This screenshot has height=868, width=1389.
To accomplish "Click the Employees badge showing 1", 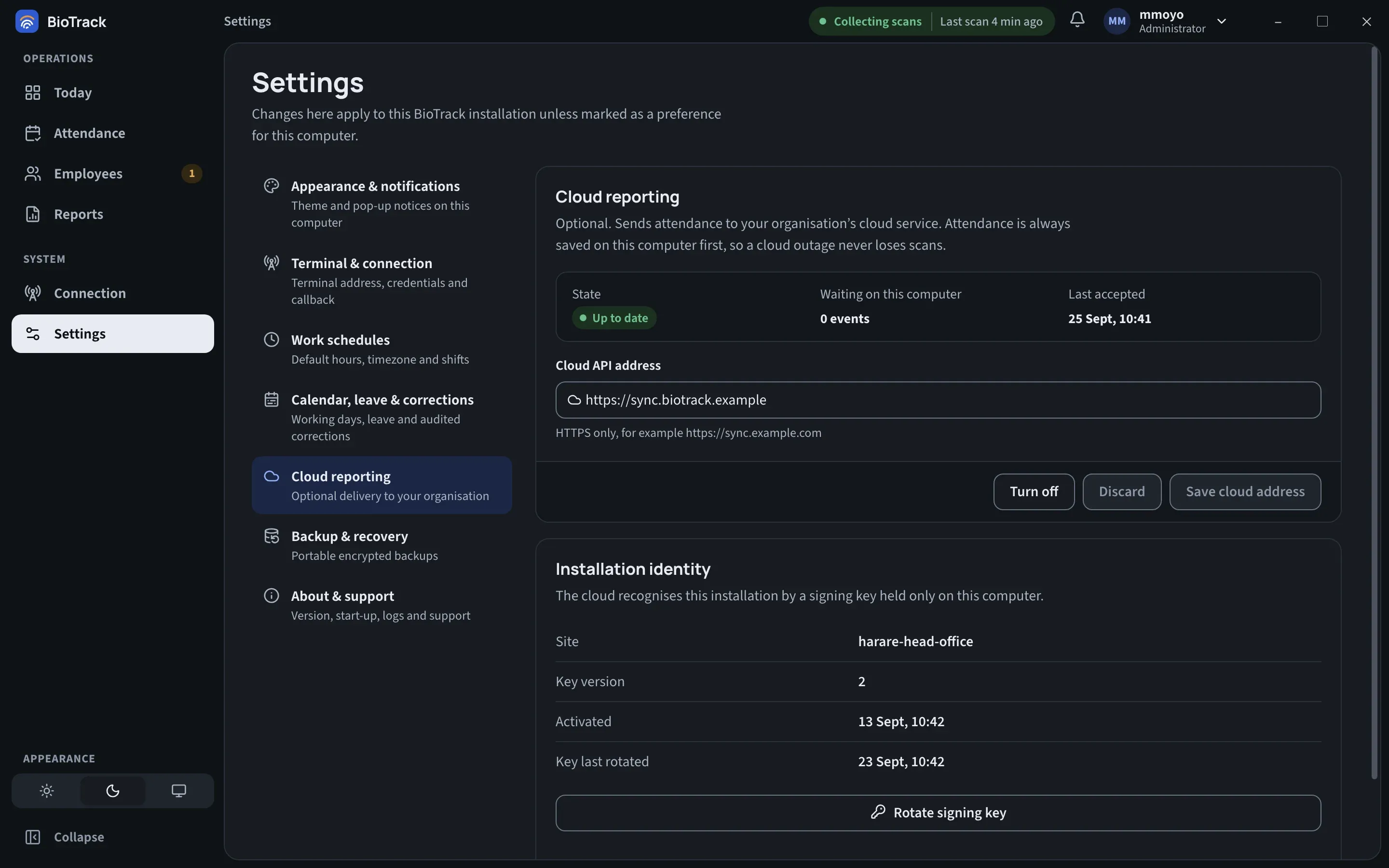I will coord(191,174).
